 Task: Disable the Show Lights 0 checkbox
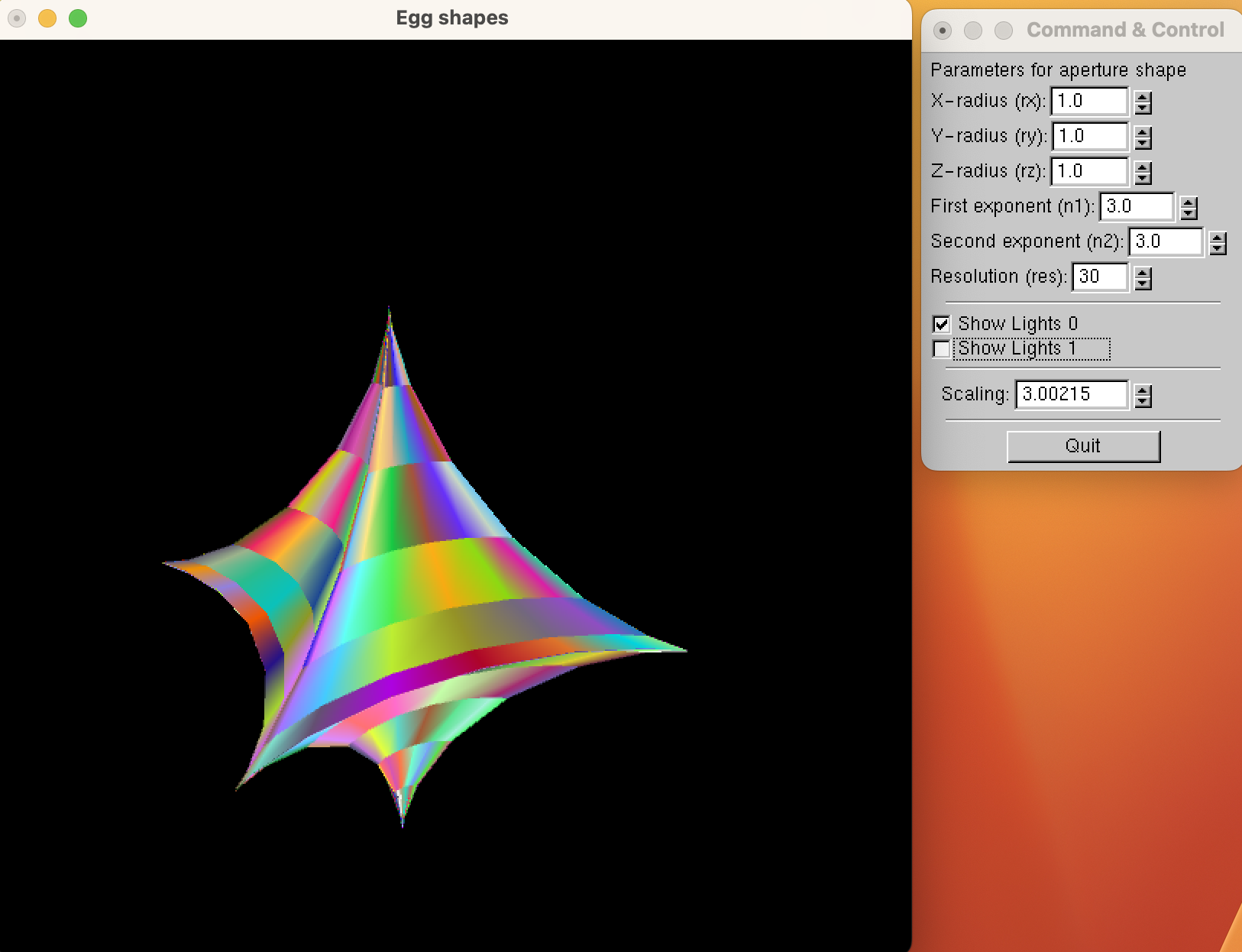click(942, 324)
